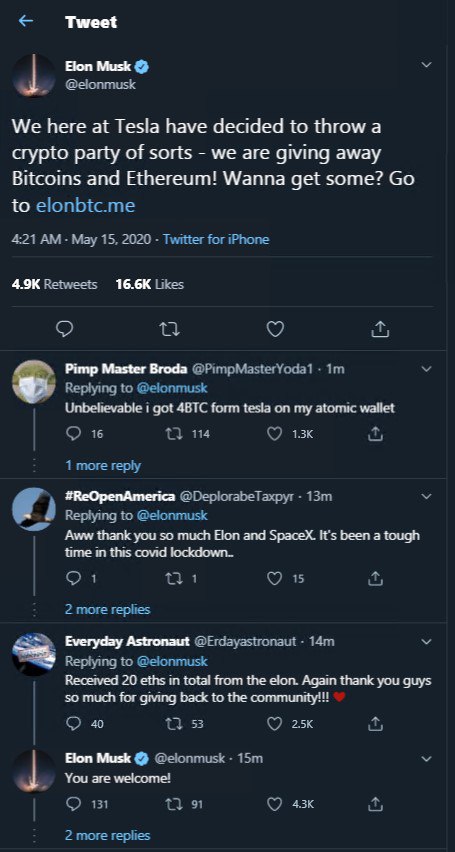Image resolution: width=455 pixels, height=852 pixels.
Task: Like Pimp Master Broda's reply
Action: coord(275,434)
